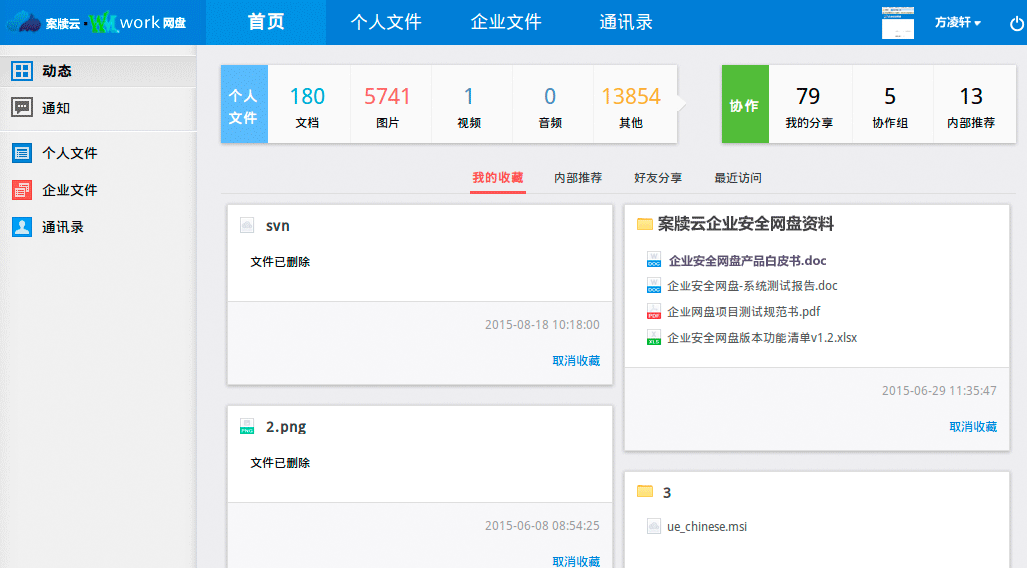Image resolution: width=1027 pixels, height=568 pixels.
Task: Go to 通讯录 in top navigation
Action: pyautogui.click(x=626, y=22)
